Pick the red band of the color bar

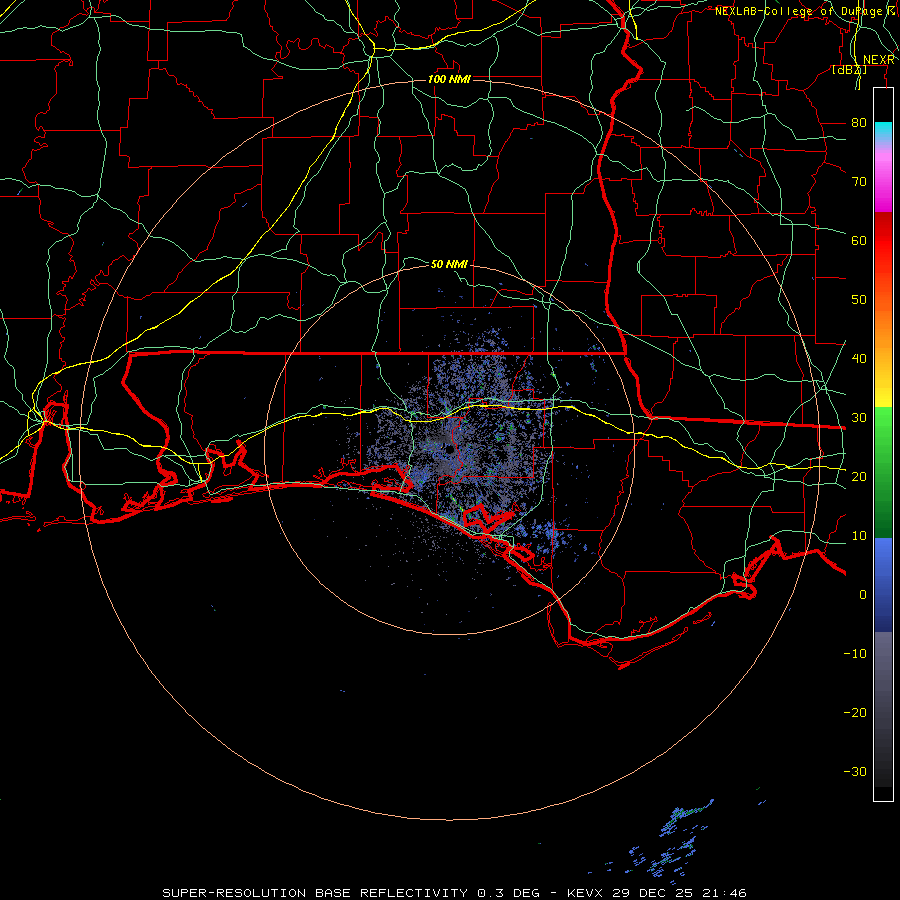(883, 241)
